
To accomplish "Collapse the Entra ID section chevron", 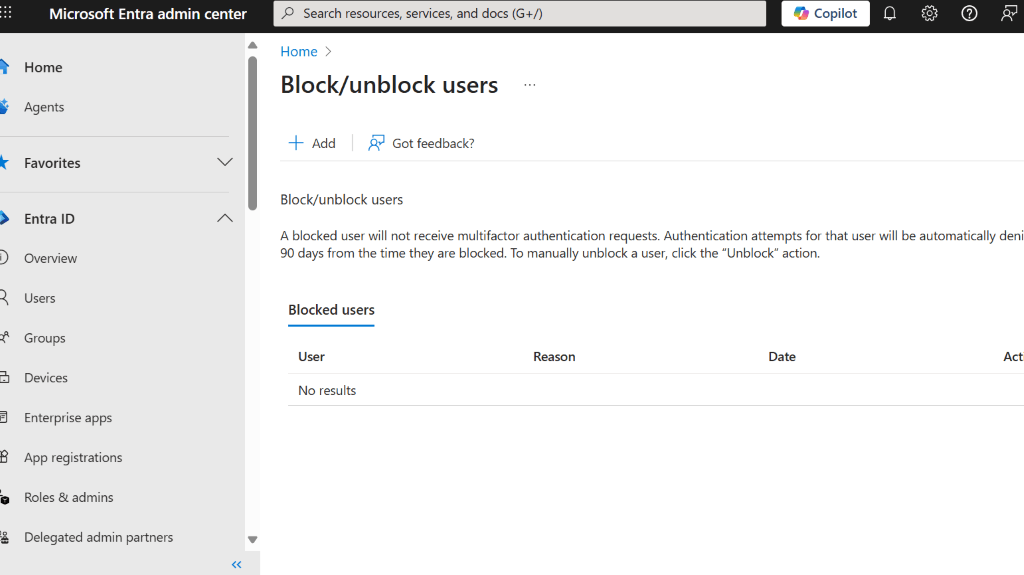I will coord(225,218).
